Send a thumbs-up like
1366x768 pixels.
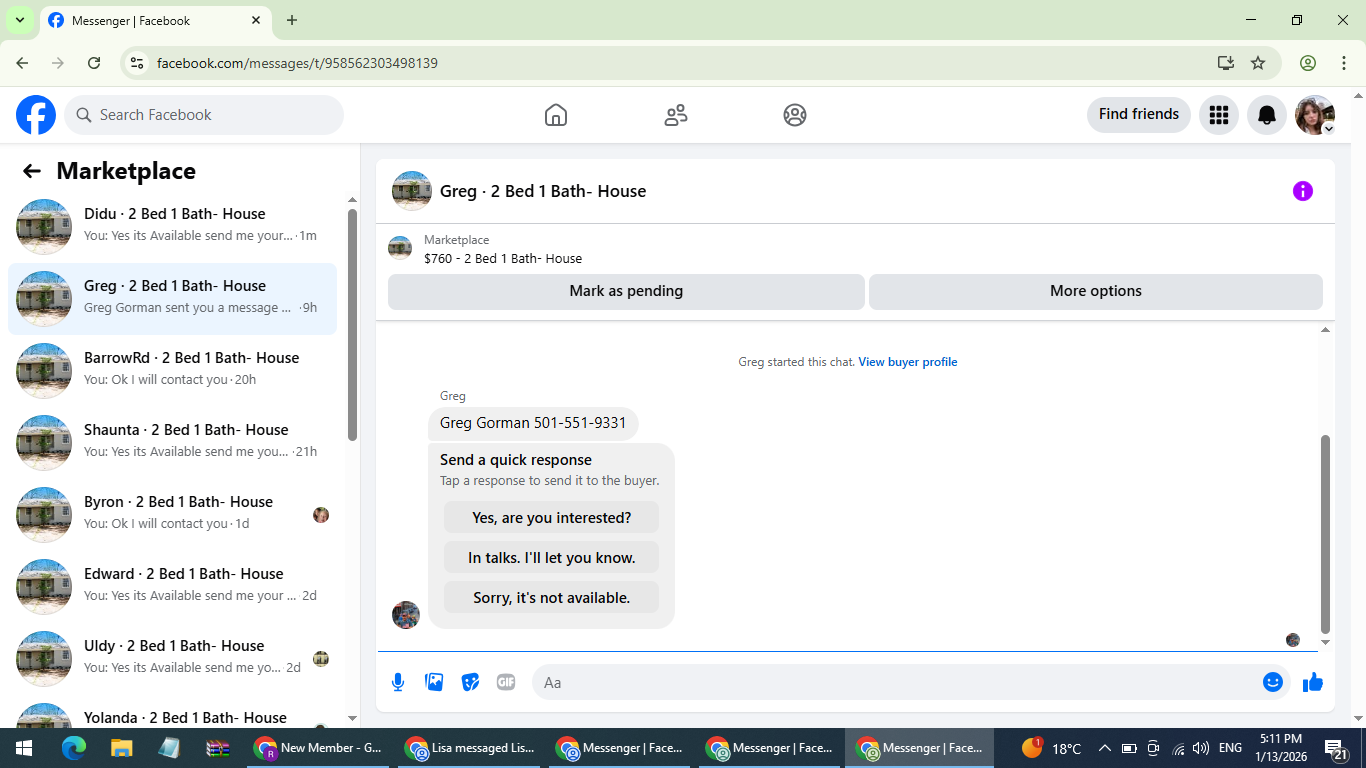pos(1313,682)
